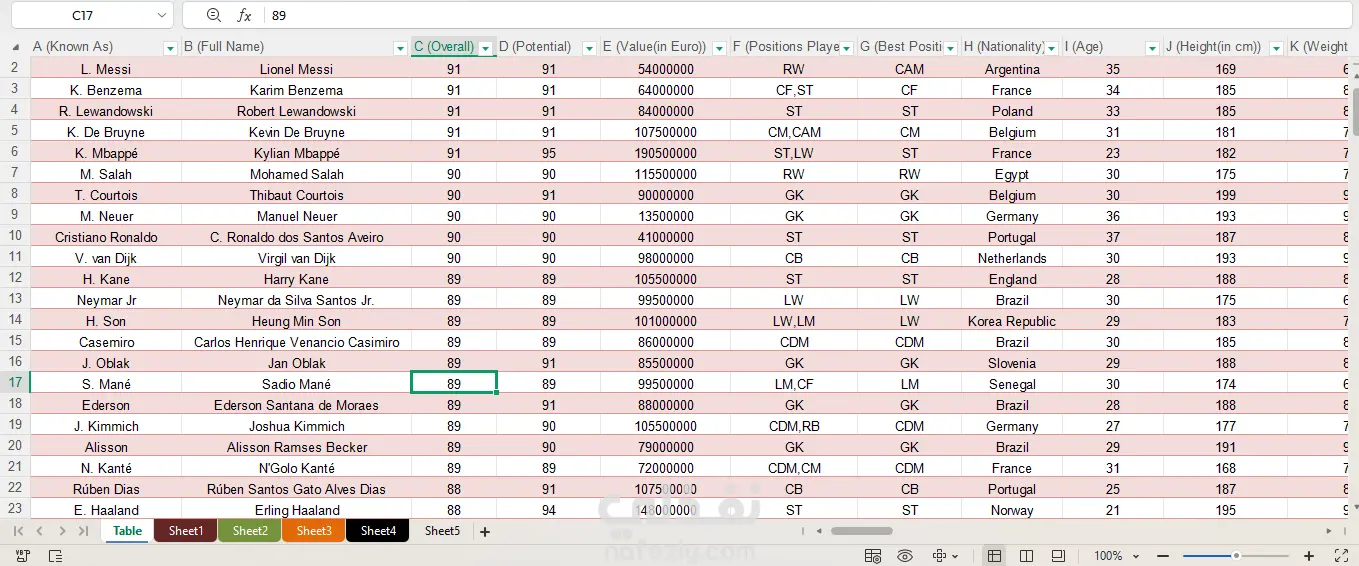Click next sheet navigation arrow

62,531
